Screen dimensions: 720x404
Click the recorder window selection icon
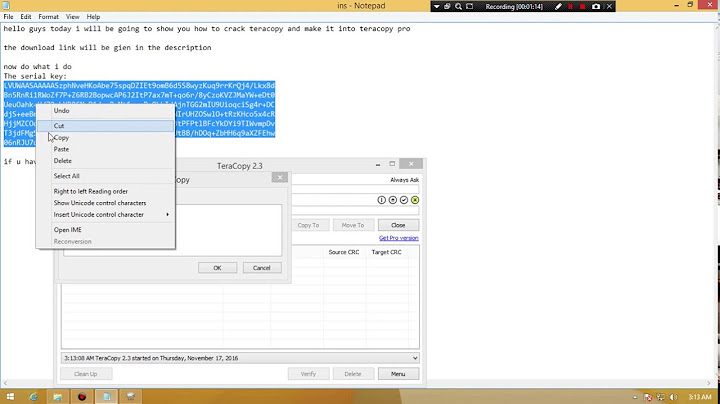(x=447, y=6)
